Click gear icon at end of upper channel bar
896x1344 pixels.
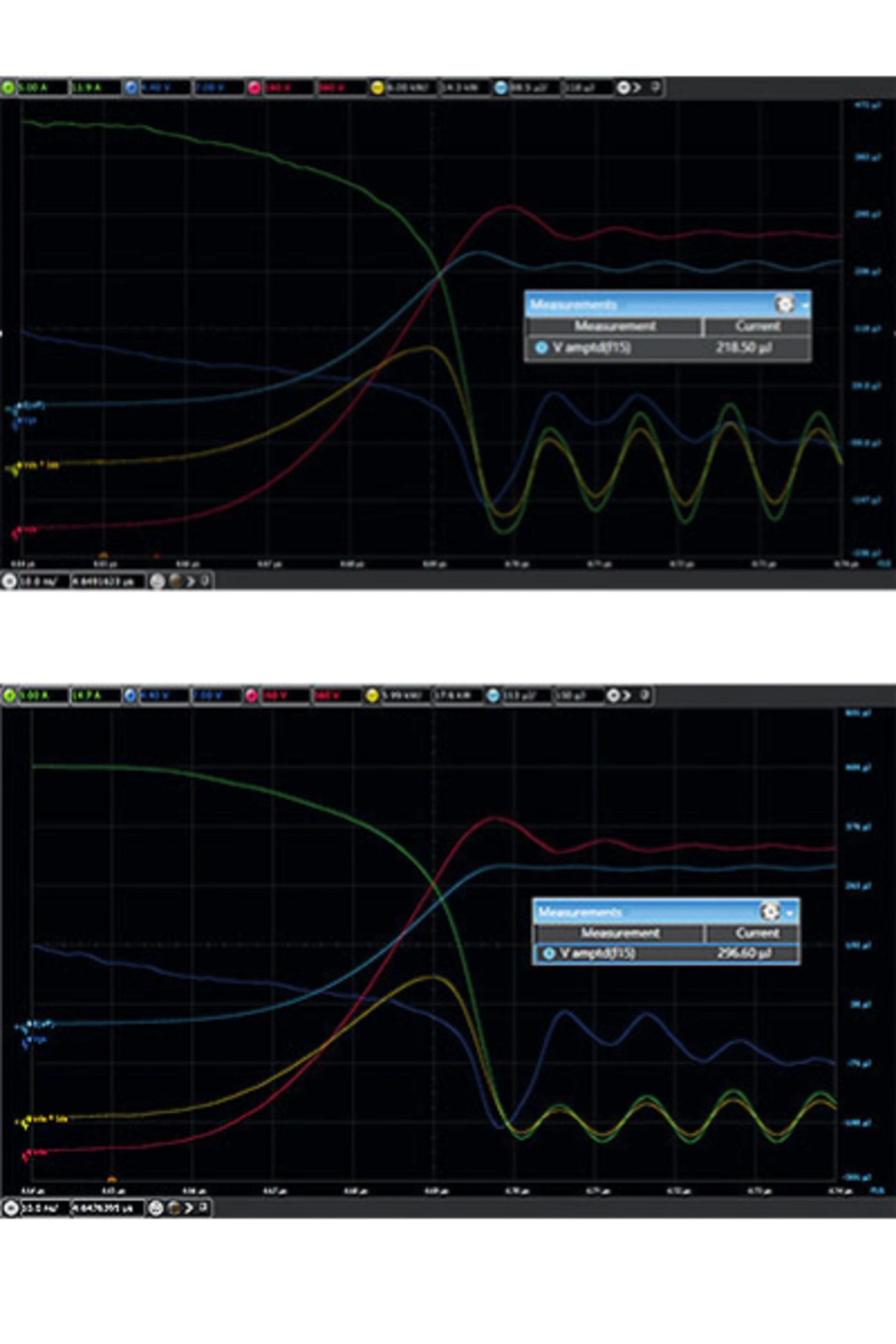point(623,87)
